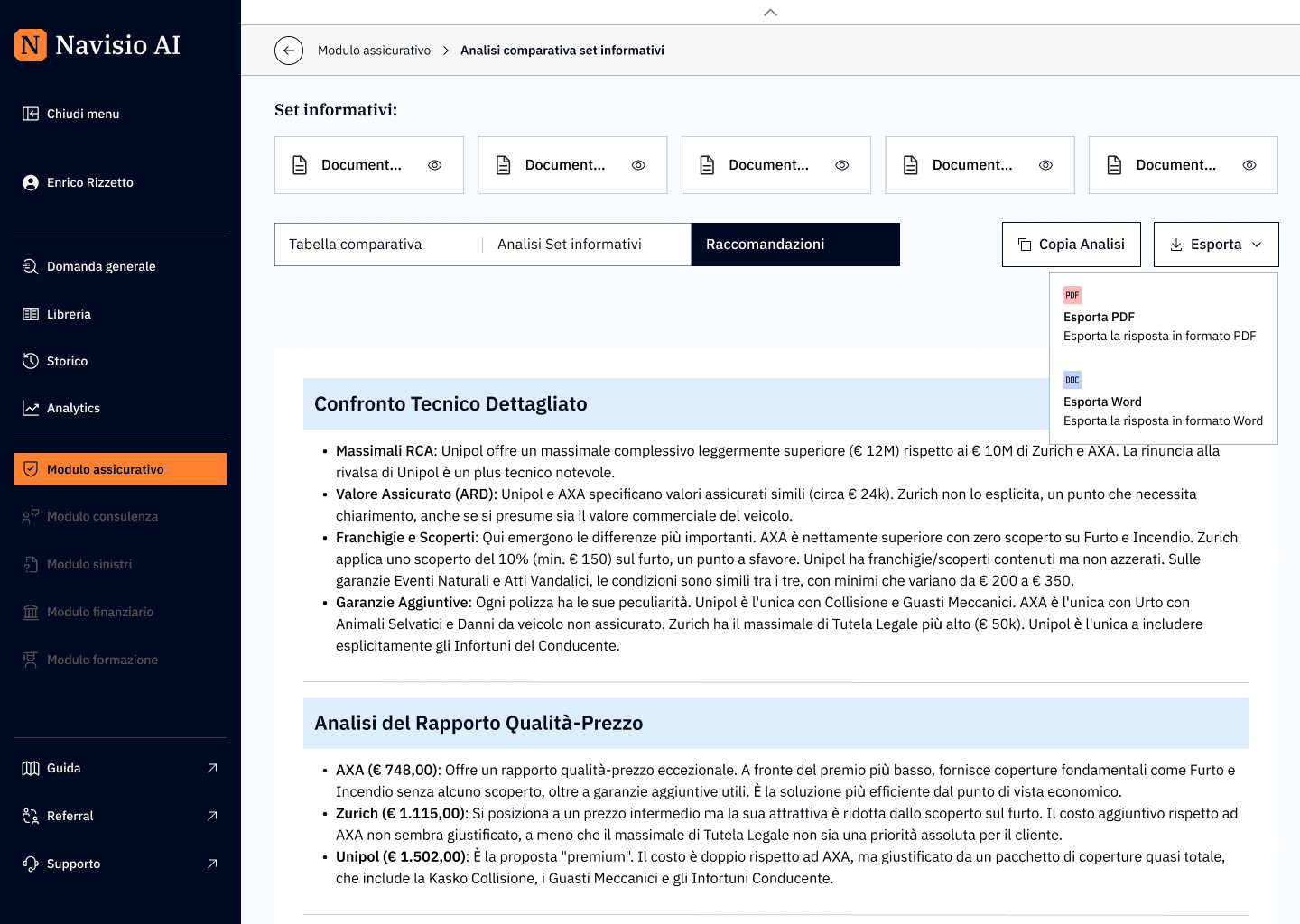Image resolution: width=1300 pixels, height=924 pixels.
Task: Open the Libreria section
Action: [x=69, y=314]
